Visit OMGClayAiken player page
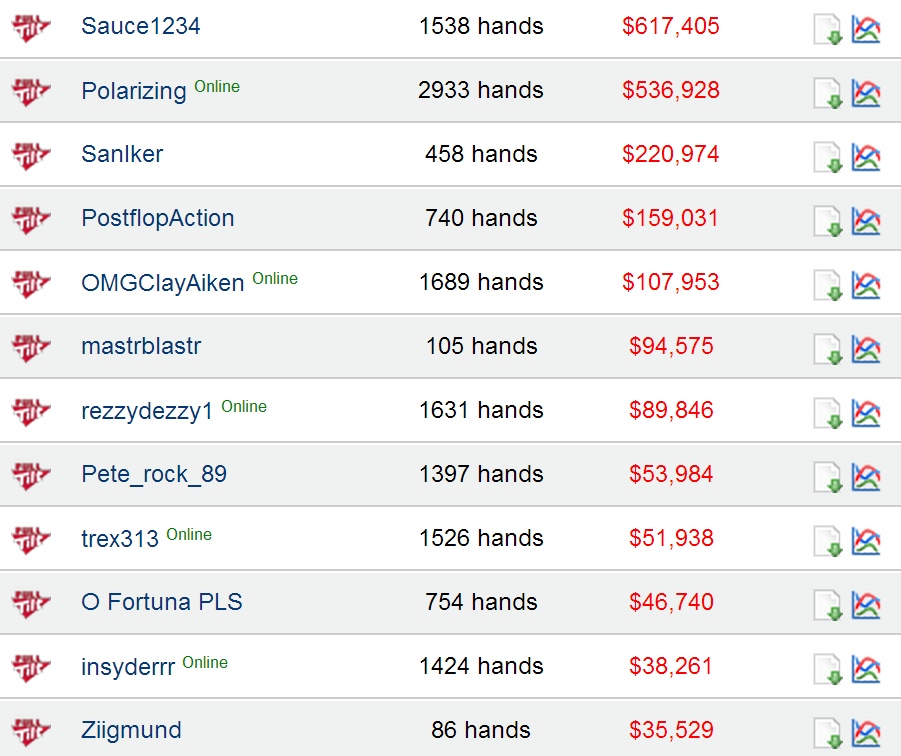This screenshot has height=756, width=901. (x=163, y=283)
